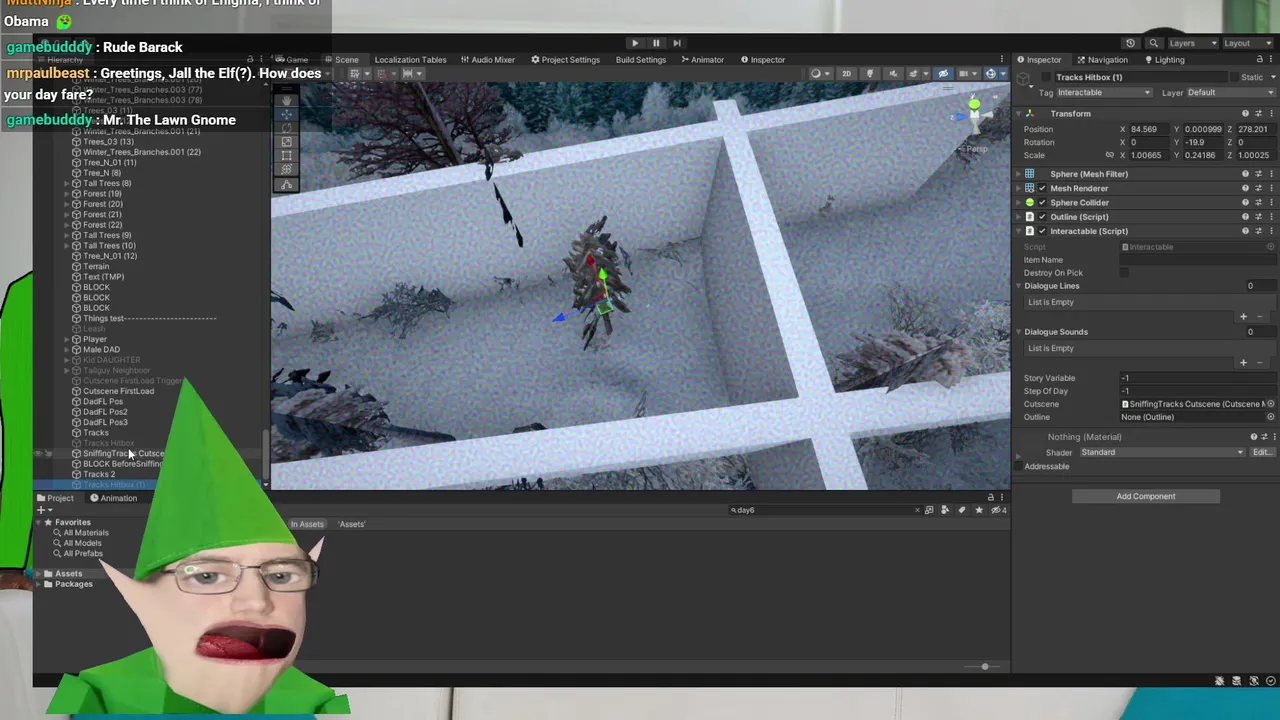This screenshot has height=720, width=1280.
Task: Toggle 2D view in the scene
Action: [x=846, y=74]
